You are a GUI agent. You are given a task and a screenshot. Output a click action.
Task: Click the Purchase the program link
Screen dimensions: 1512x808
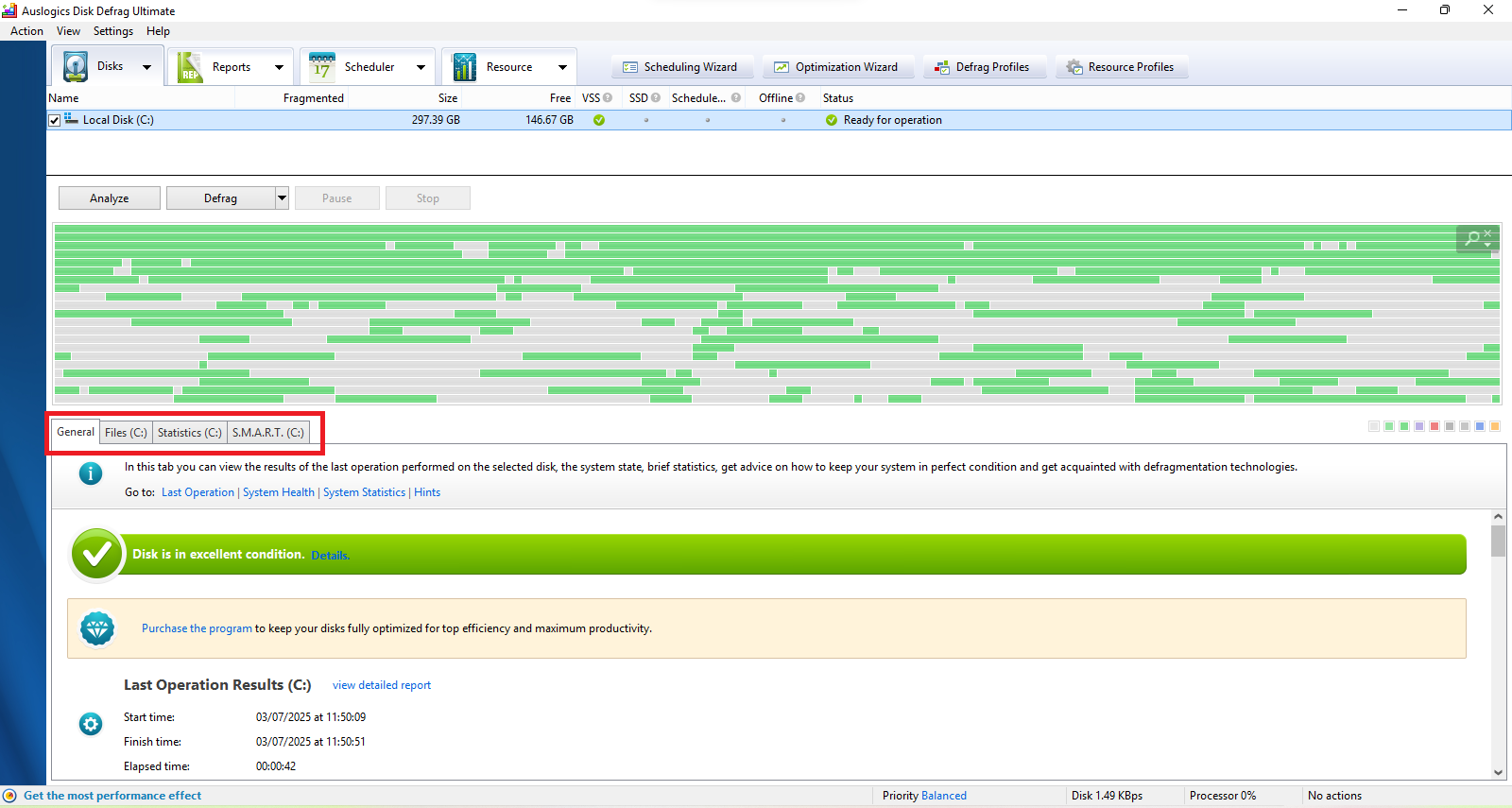point(197,628)
